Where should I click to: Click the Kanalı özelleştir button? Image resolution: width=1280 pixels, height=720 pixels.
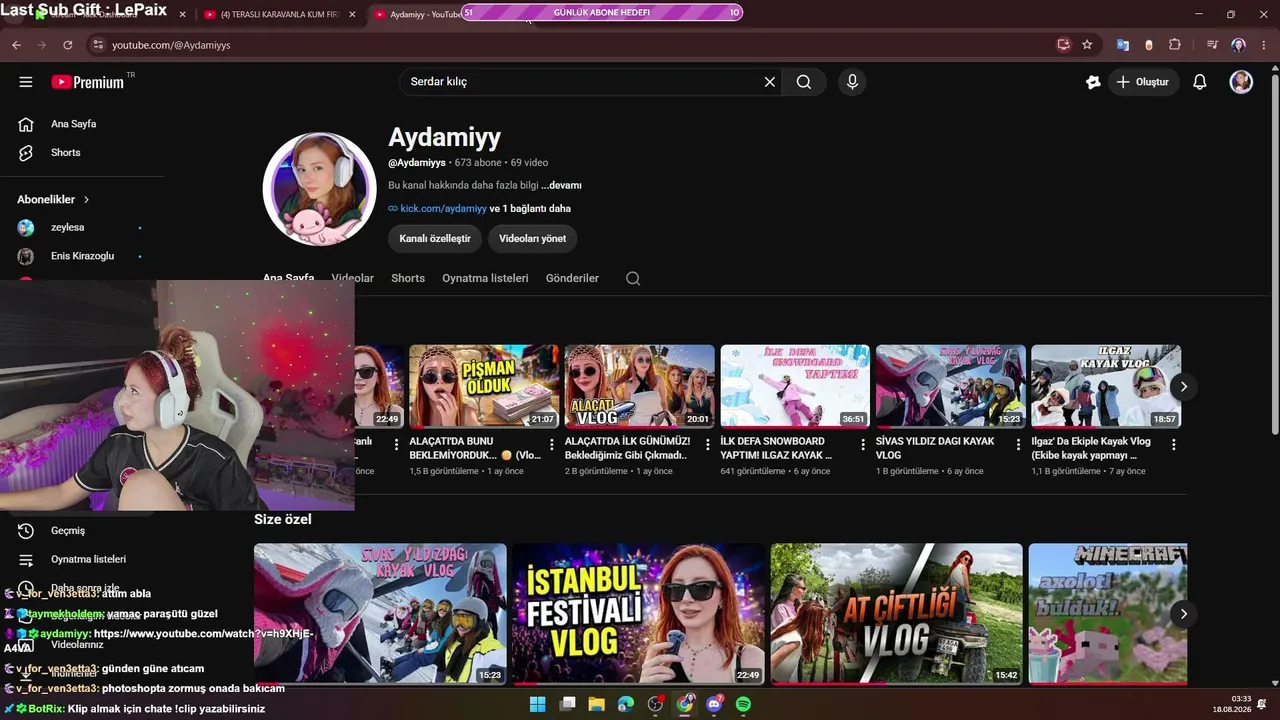pyautogui.click(x=435, y=239)
